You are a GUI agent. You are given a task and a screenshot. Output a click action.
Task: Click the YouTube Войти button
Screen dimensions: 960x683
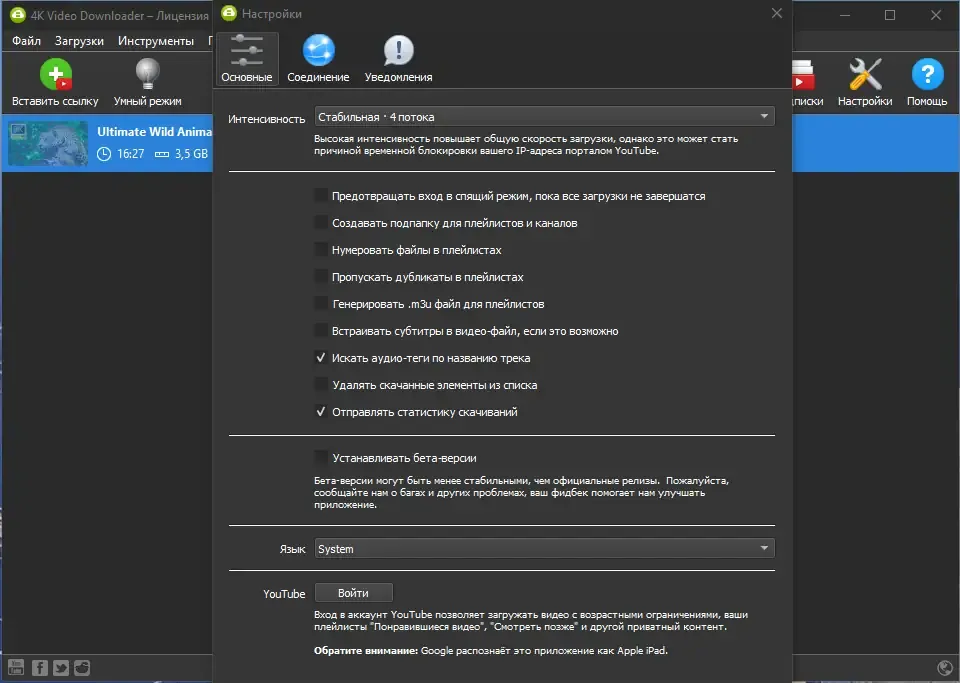click(x=353, y=593)
